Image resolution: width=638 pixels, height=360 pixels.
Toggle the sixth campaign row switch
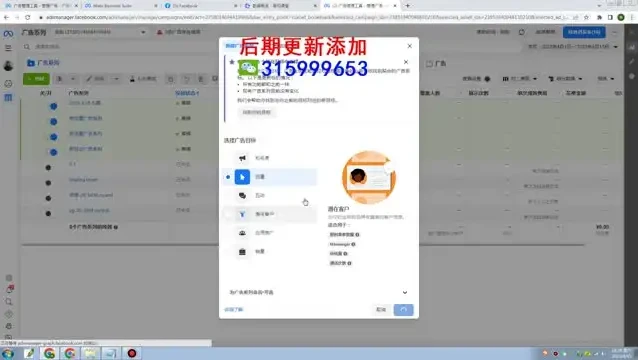click(48, 183)
